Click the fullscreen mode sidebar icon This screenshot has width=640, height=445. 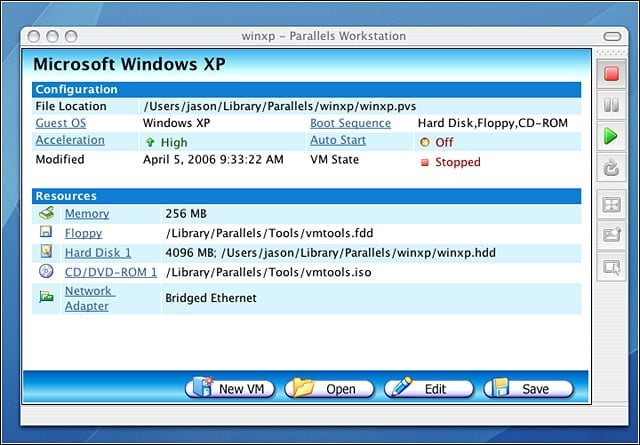pyautogui.click(x=611, y=205)
